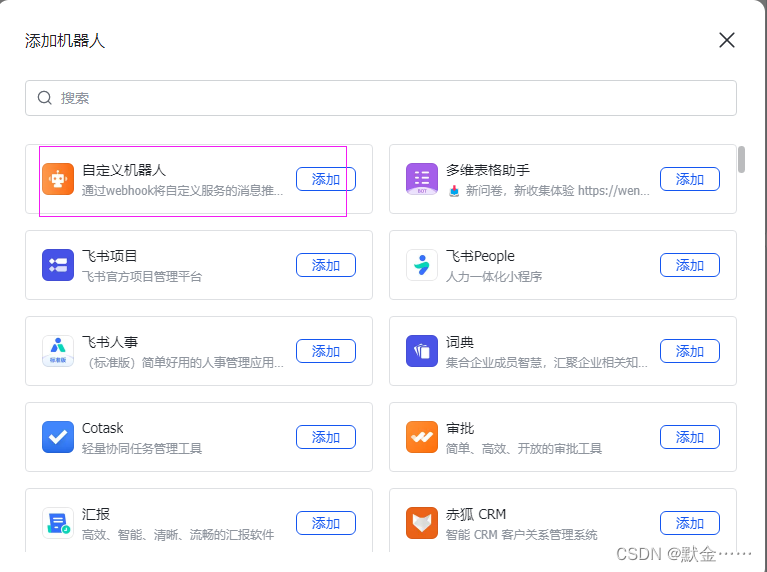767x572 pixels.
Task: Click the 飞书People title text
Action: (x=480, y=256)
